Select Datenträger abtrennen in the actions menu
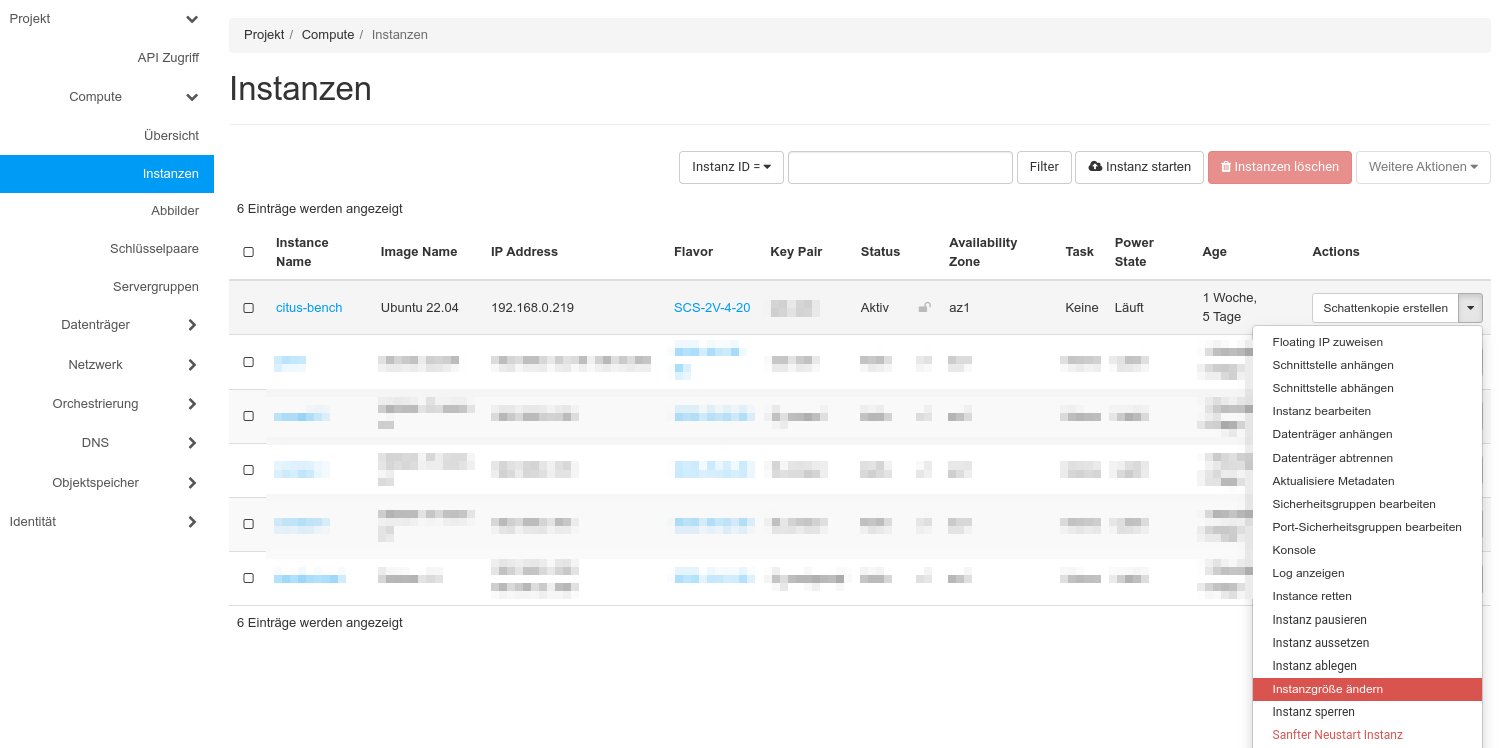Viewport: 1499px width, 748px height. 1367,458
